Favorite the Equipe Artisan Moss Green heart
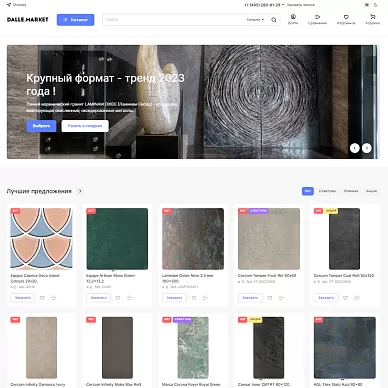Viewport: 388px width, 388px height. tap(118, 298)
